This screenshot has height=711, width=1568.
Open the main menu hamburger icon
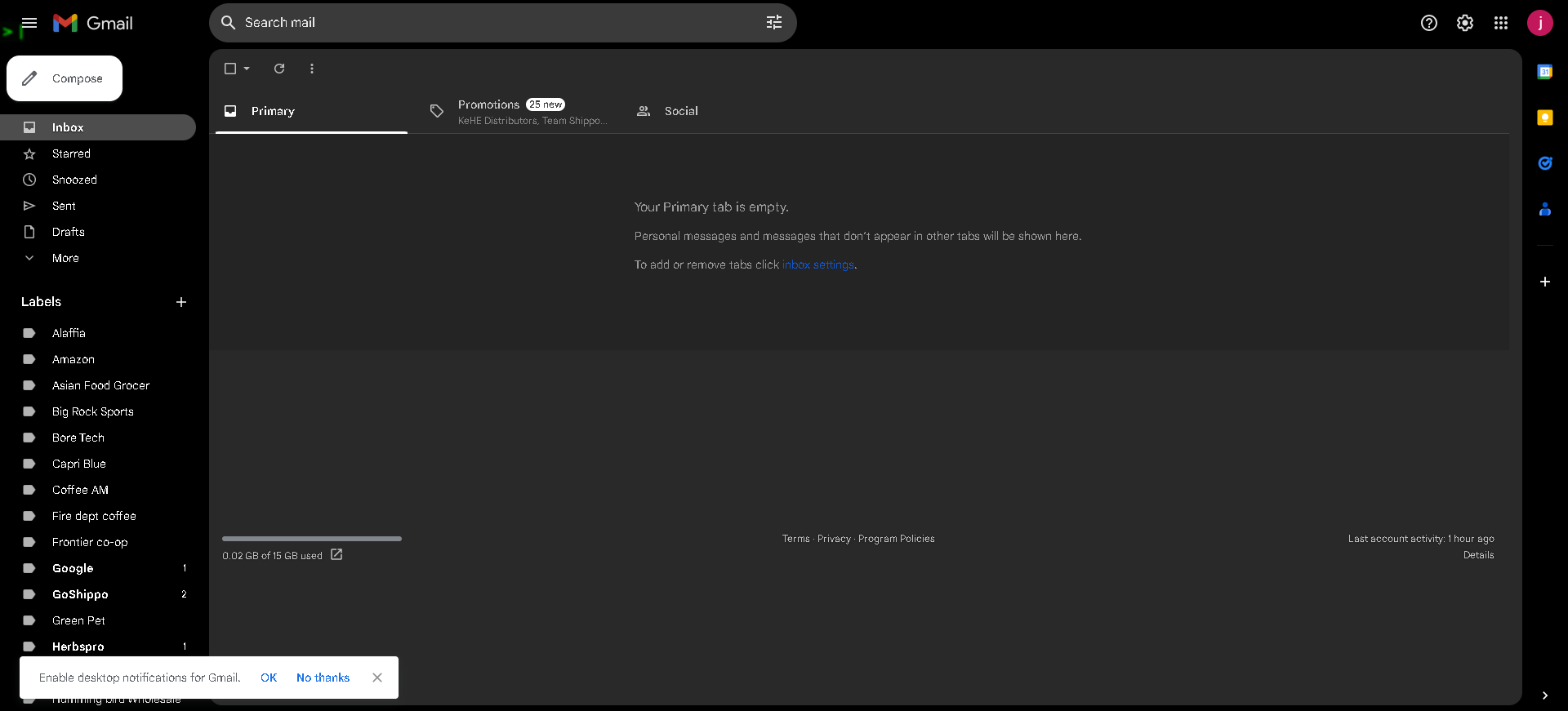[x=29, y=23]
